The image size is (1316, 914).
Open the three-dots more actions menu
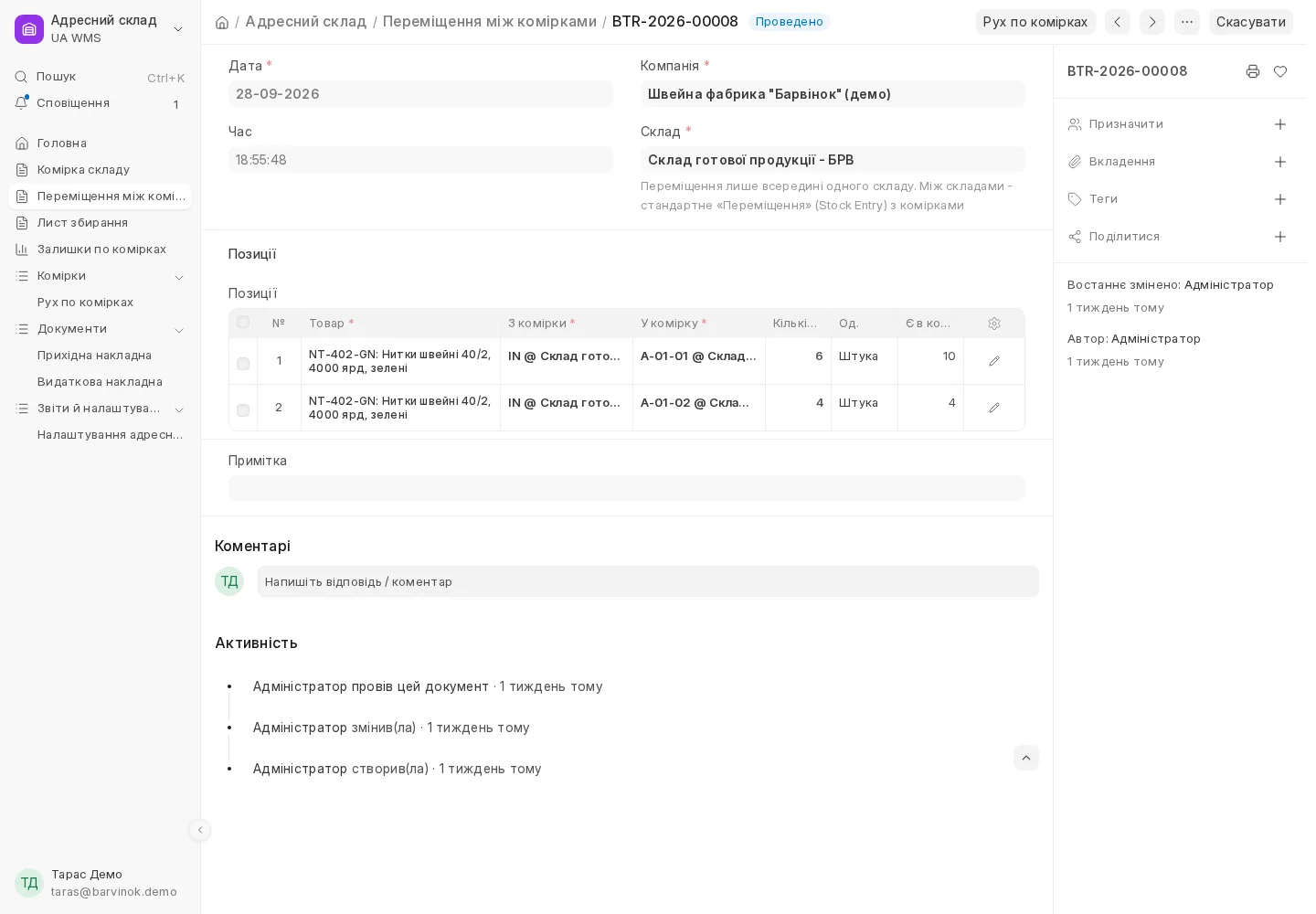click(x=1187, y=22)
